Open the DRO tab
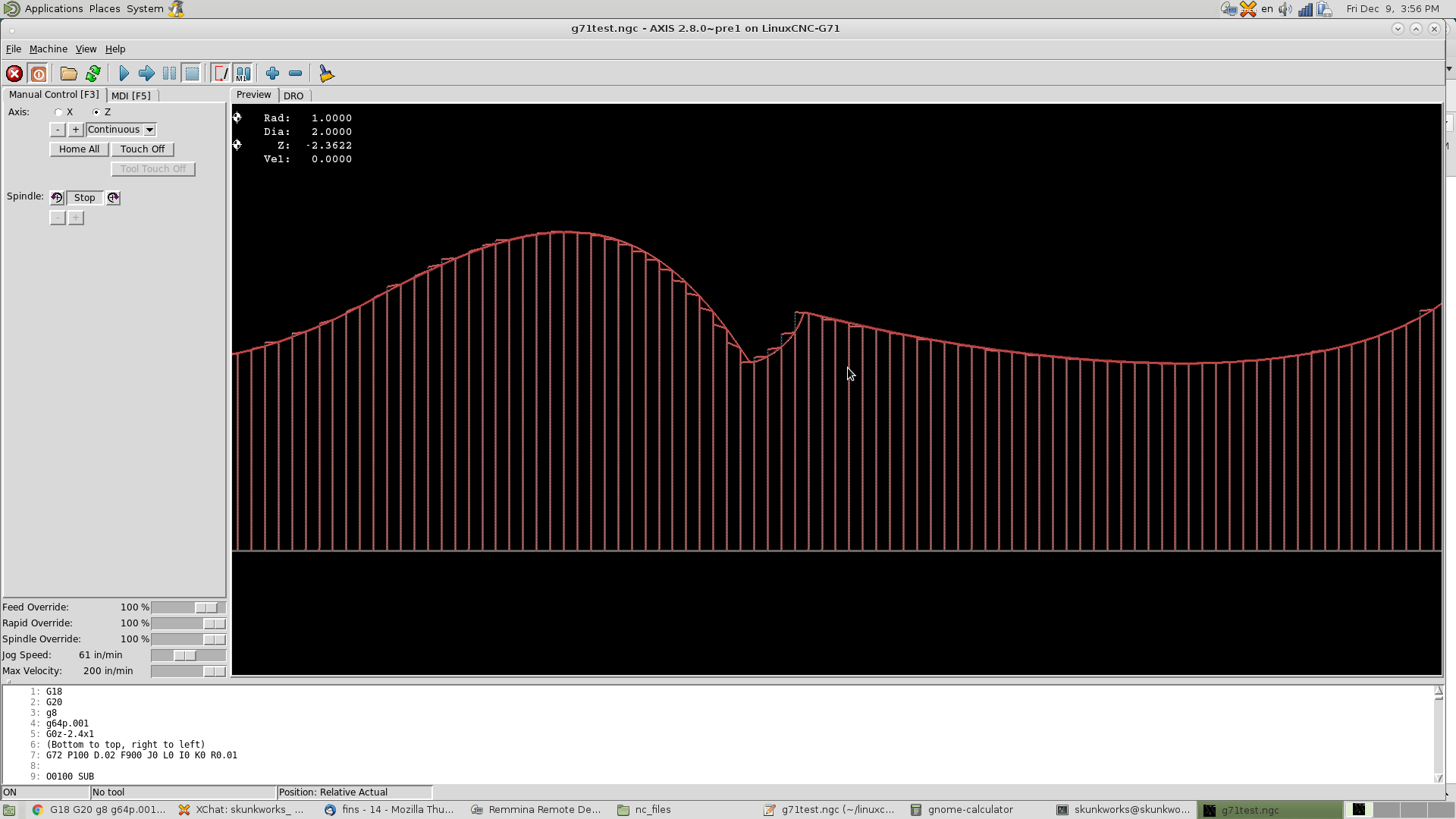1456x819 pixels. pos(294,96)
